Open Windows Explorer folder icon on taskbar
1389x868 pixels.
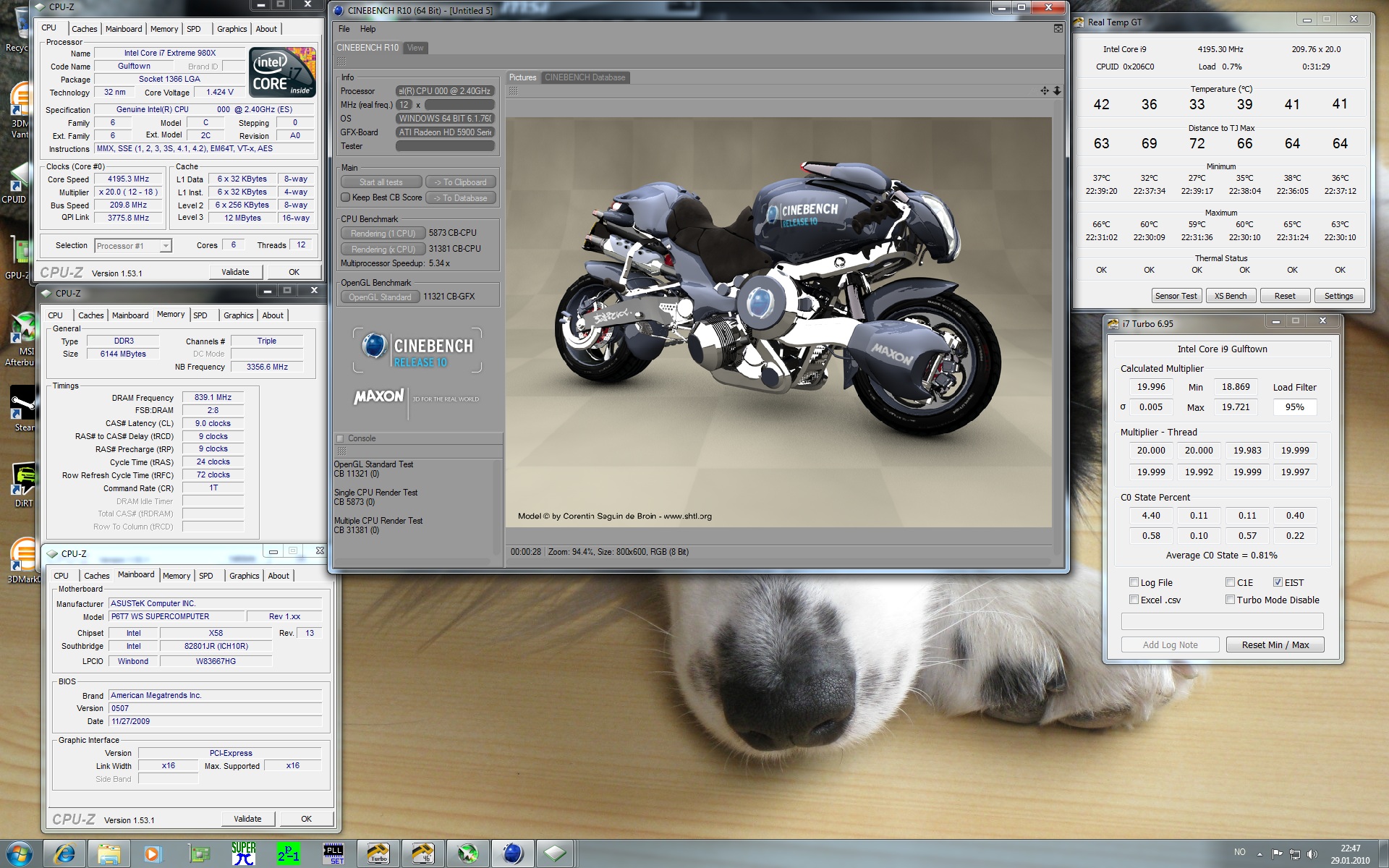point(109,854)
